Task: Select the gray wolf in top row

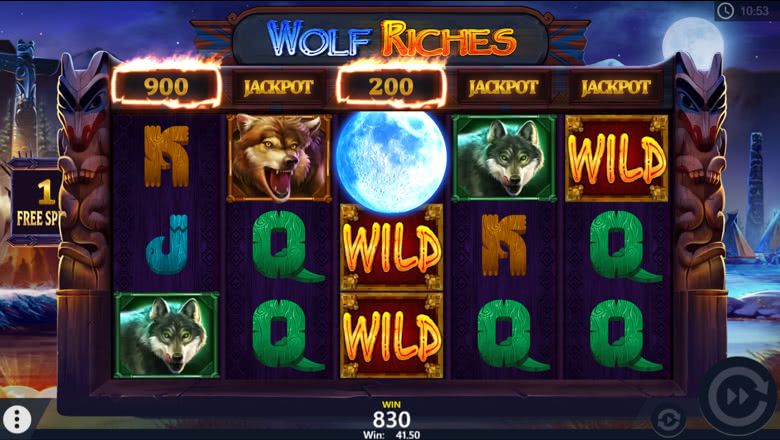Action: tap(504, 158)
